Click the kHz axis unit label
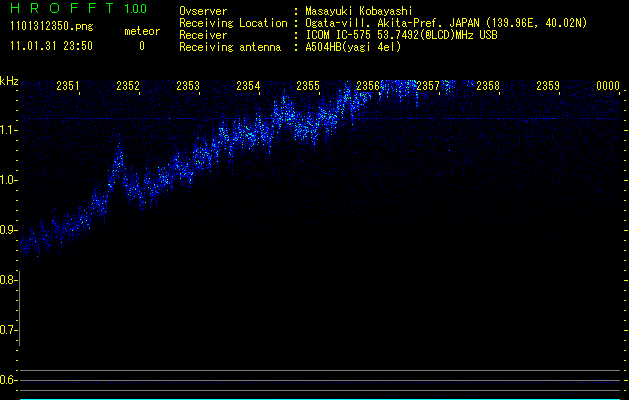 [x=9, y=81]
